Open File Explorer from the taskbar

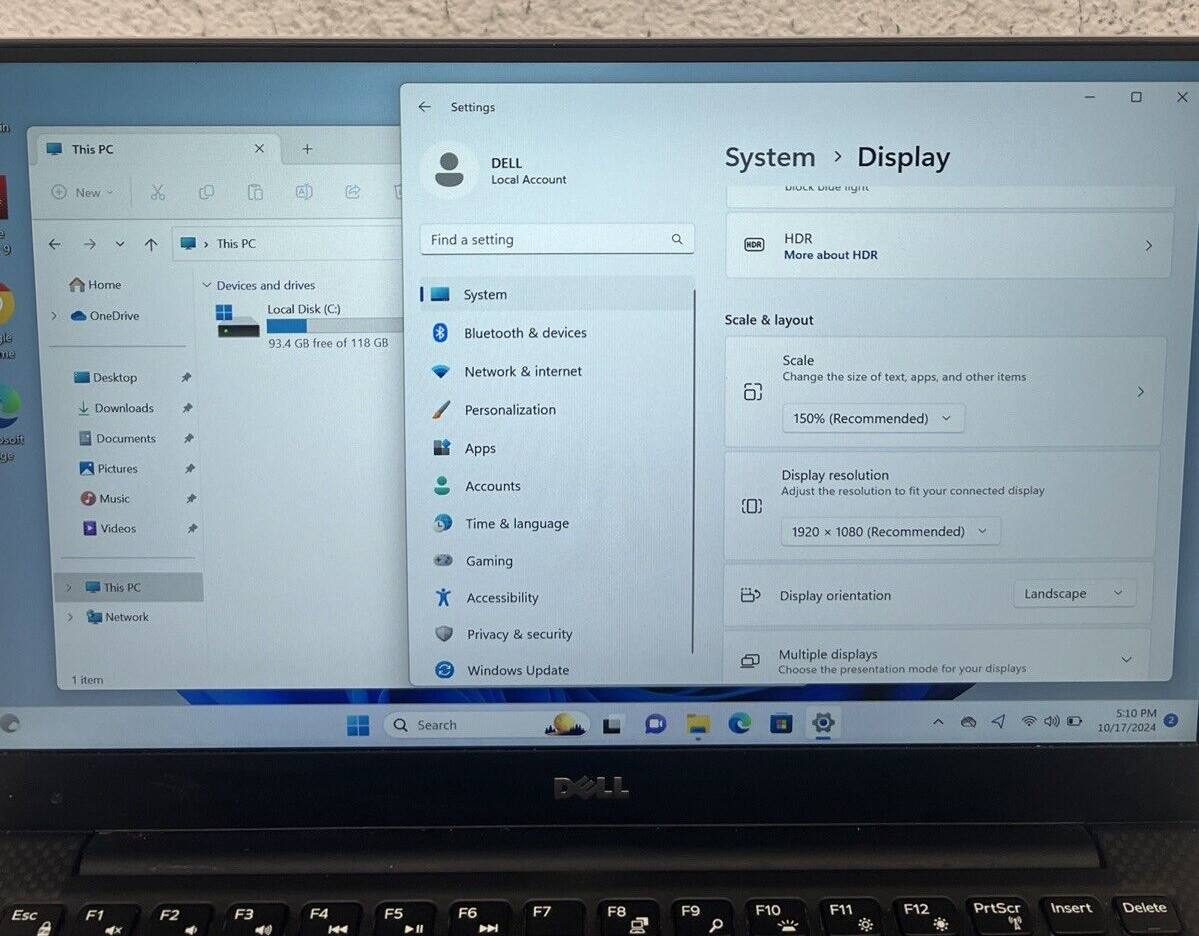pos(697,725)
